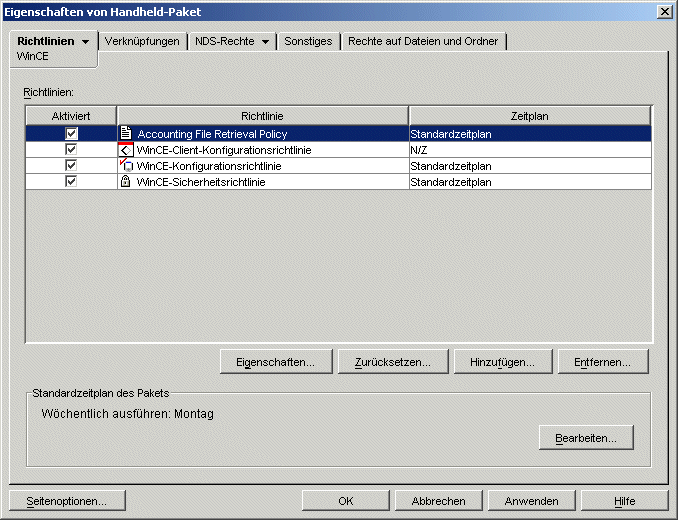Viewport: 678px width, 520px height.
Task: Disable the WinCE-Sicherheitsrichtlinie checkbox
Action: 71,182
